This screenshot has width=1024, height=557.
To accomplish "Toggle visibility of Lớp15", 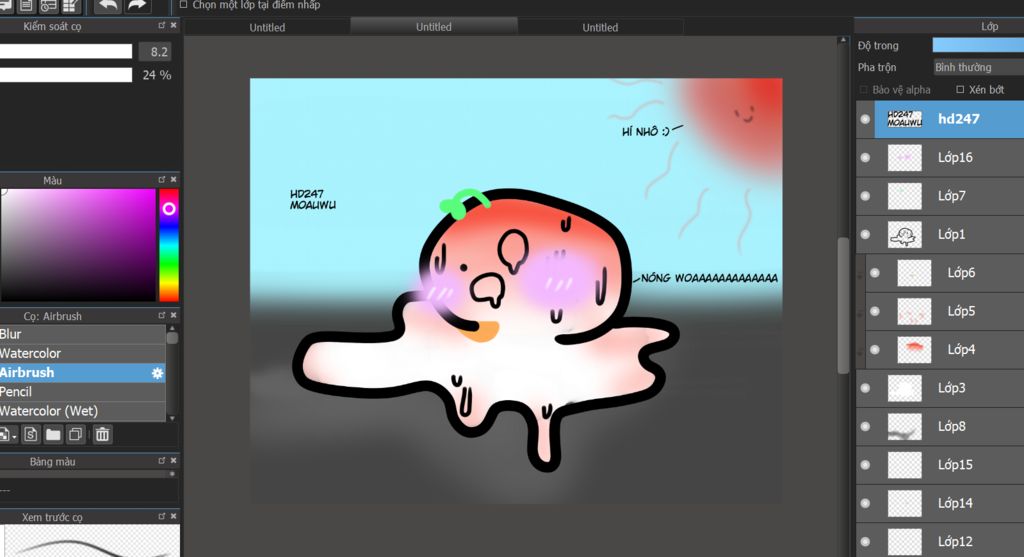I will (865, 465).
